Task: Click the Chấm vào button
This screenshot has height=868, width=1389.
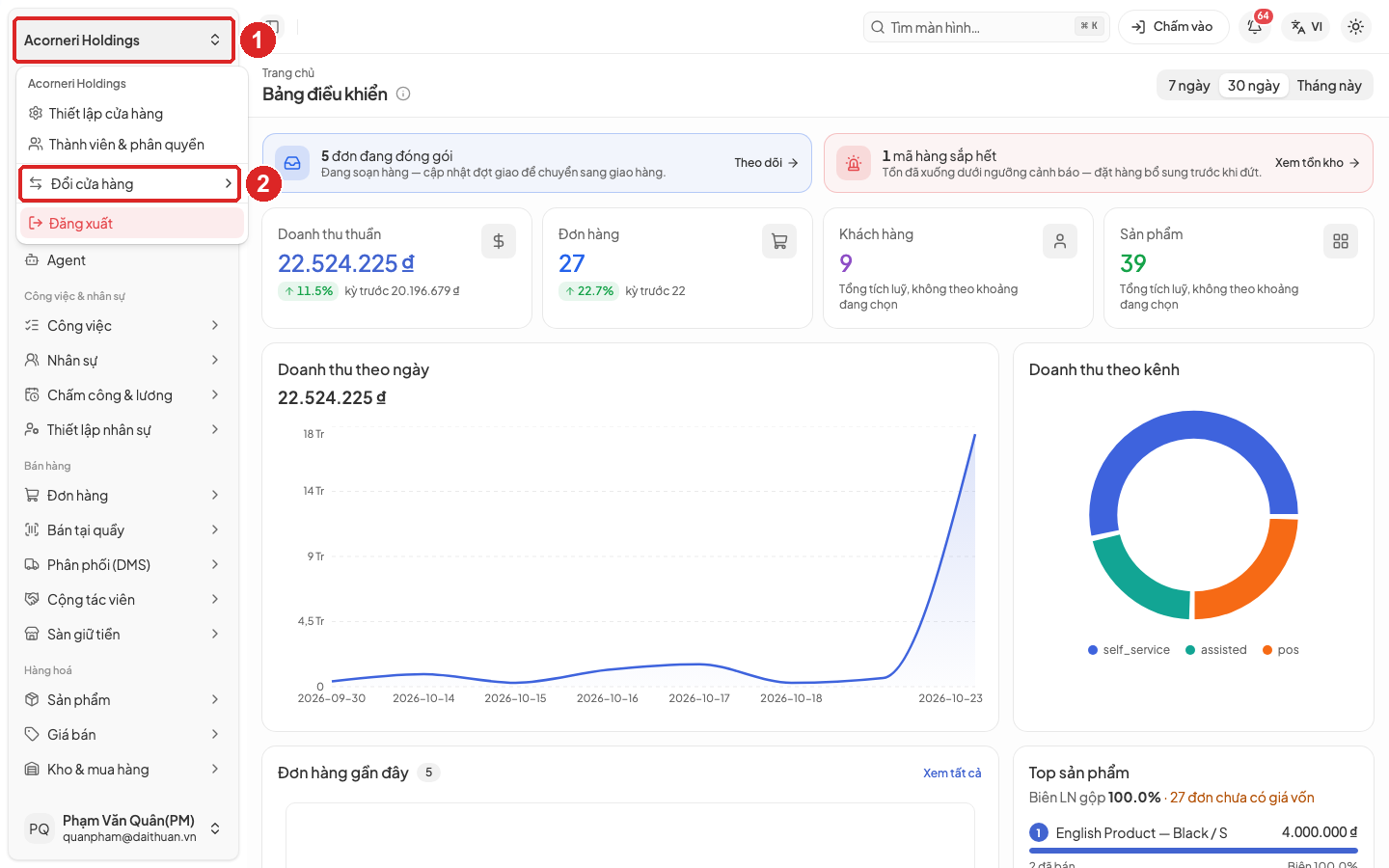Action: coord(1173,27)
